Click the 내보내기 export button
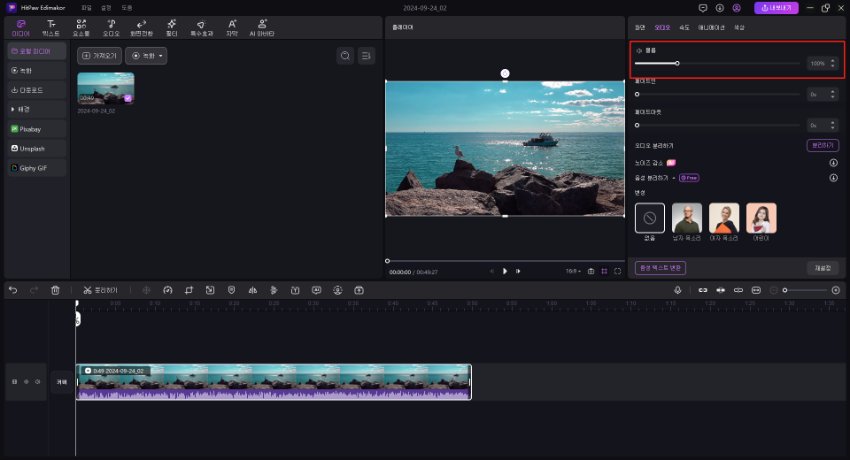 tap(777, 8)
